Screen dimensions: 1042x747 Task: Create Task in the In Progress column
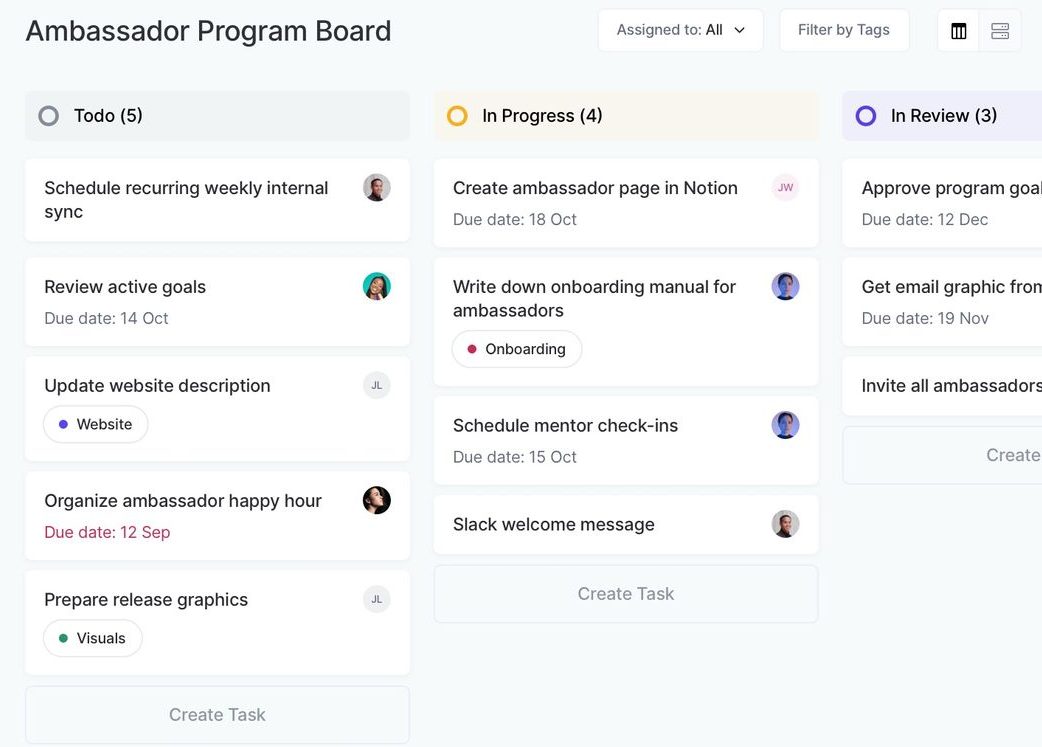[625, 594]
